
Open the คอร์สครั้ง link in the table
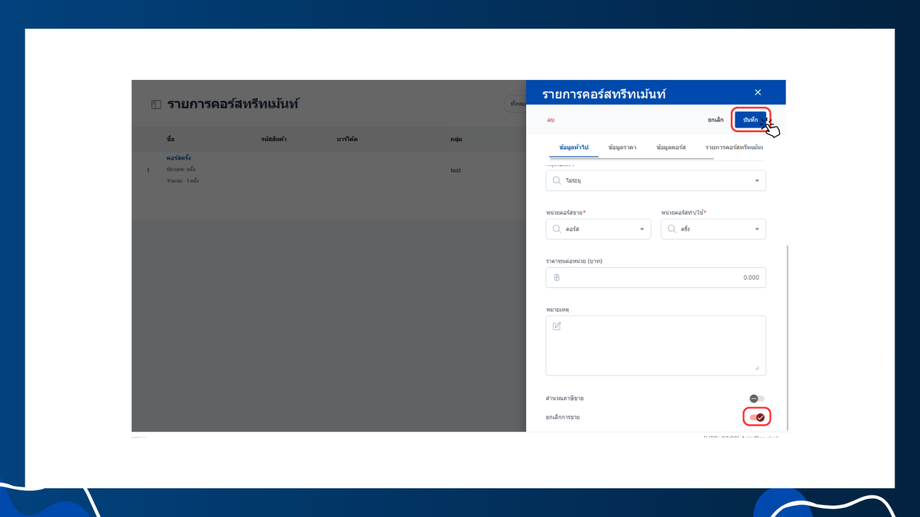(x=178, y=158)
